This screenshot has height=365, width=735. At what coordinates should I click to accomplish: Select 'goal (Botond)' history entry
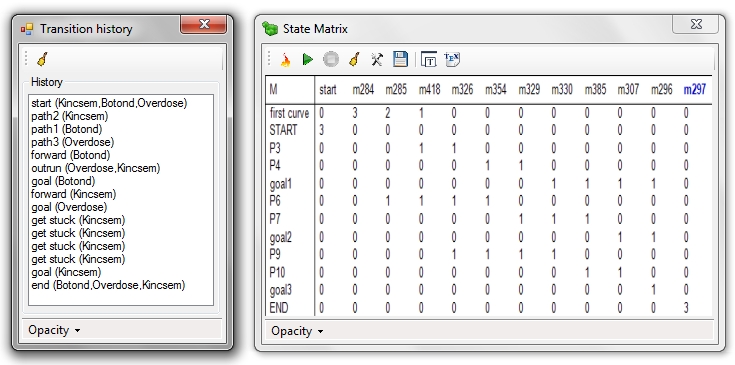63,181
